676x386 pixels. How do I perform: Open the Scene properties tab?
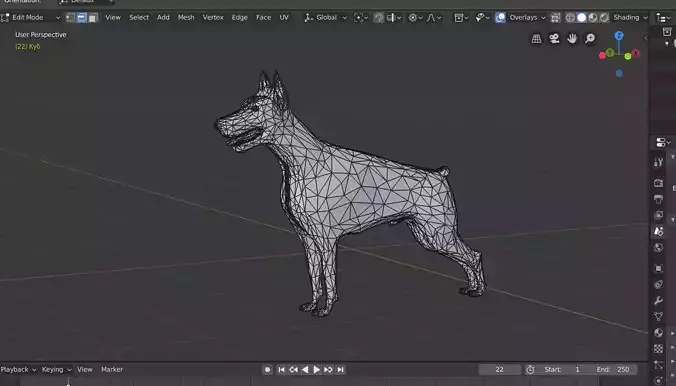[658, 232]
